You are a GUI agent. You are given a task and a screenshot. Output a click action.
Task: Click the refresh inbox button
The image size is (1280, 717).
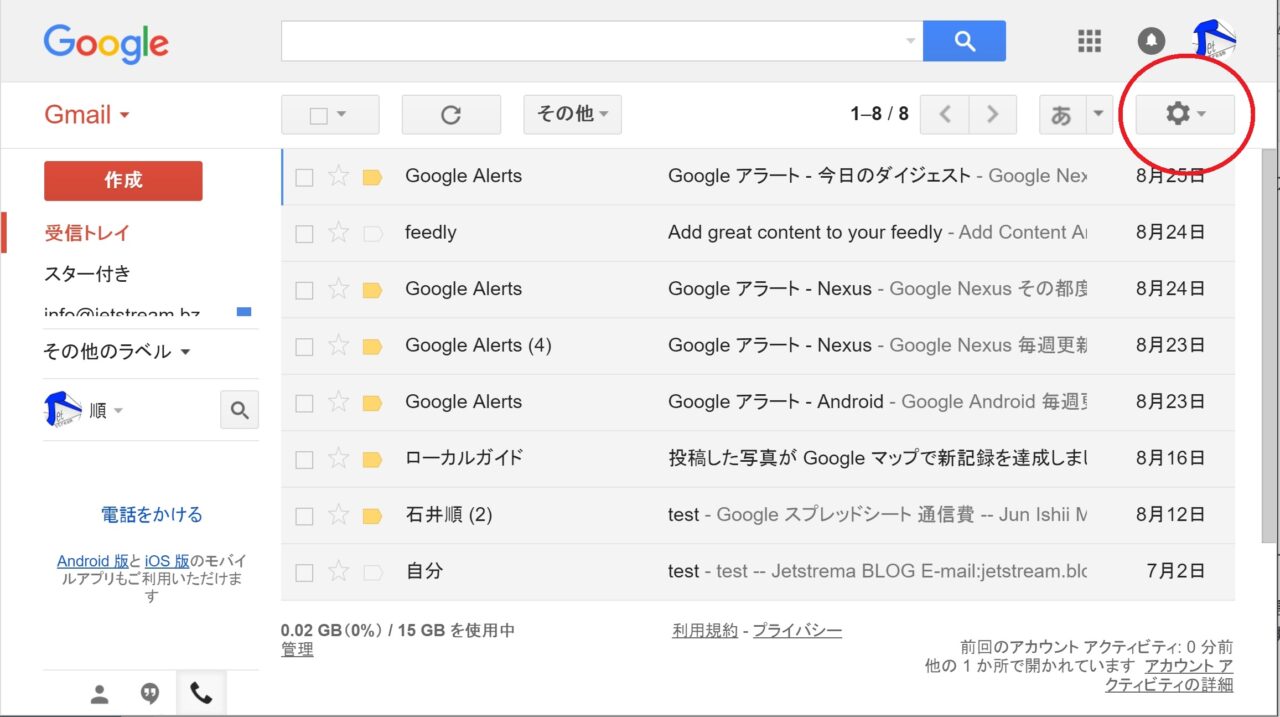pos(451,115)
